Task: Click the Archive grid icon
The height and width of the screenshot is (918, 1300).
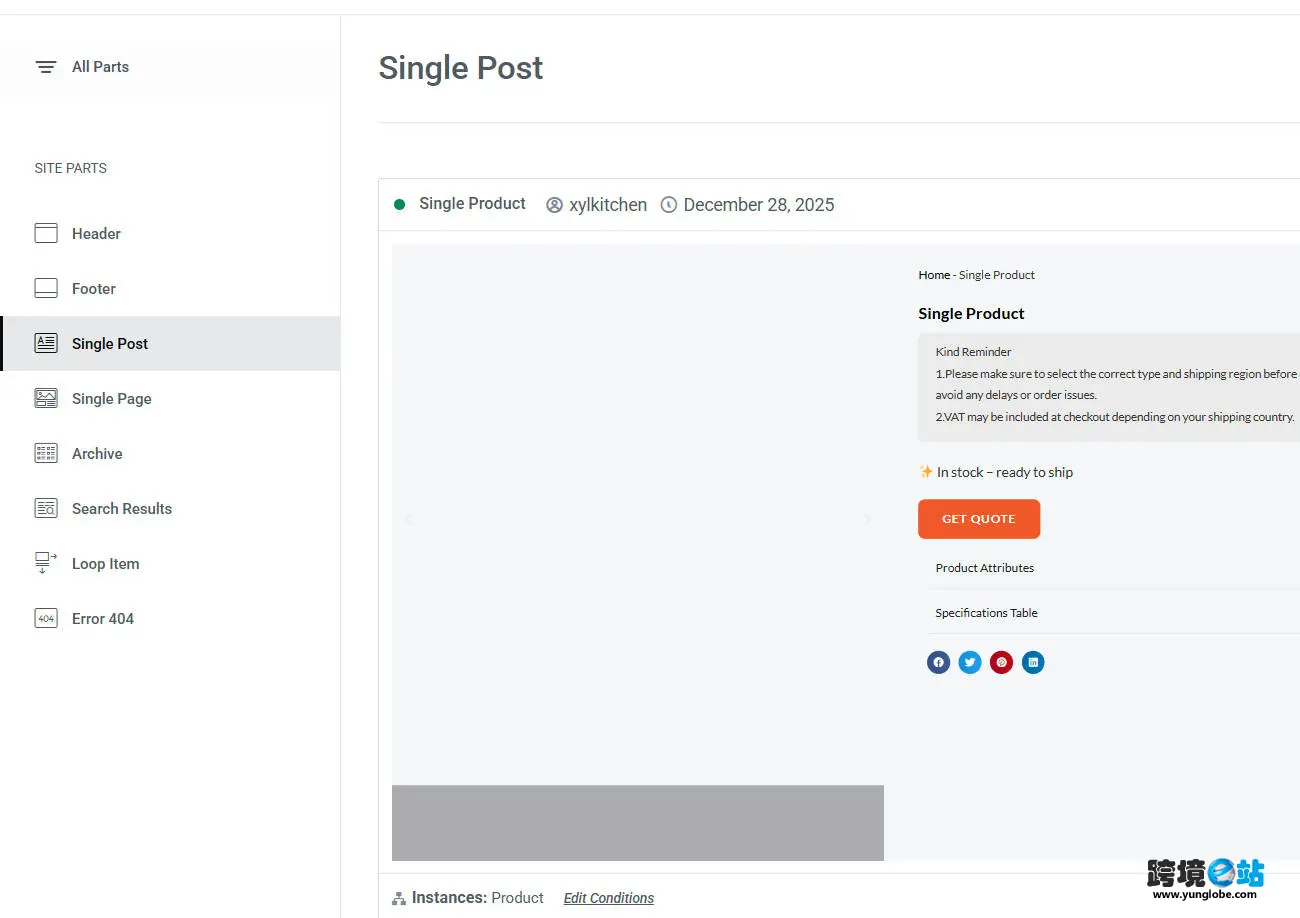Action: (x=46, y=453)
